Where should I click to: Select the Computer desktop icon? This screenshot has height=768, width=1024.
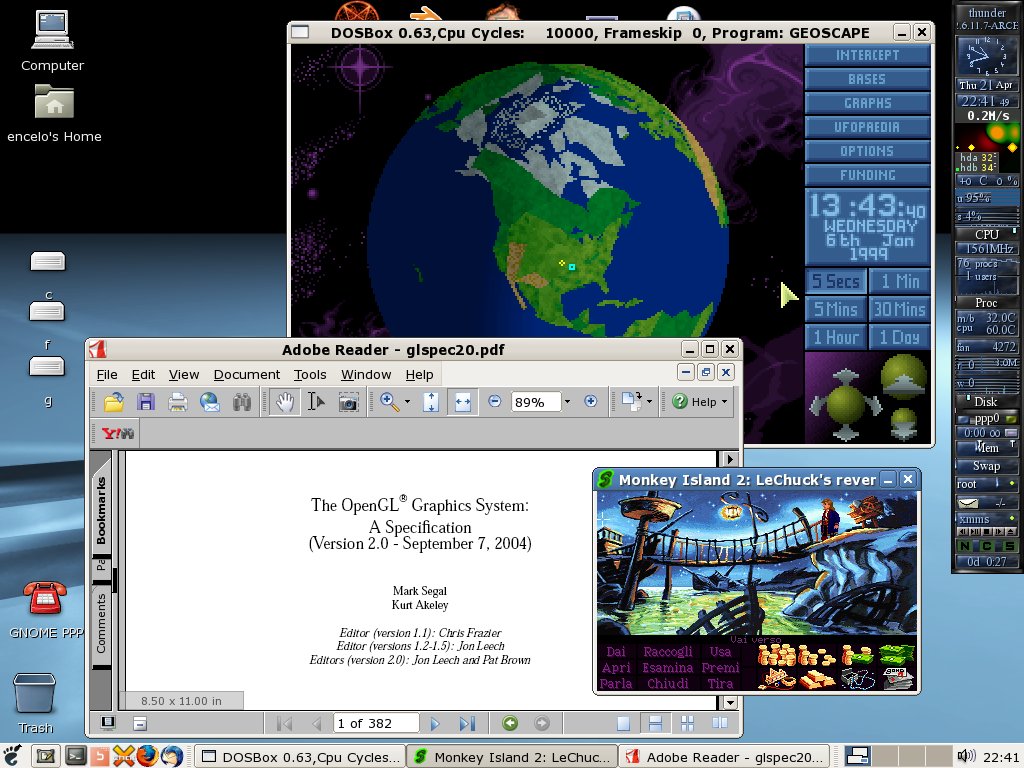tap(52, 40)
